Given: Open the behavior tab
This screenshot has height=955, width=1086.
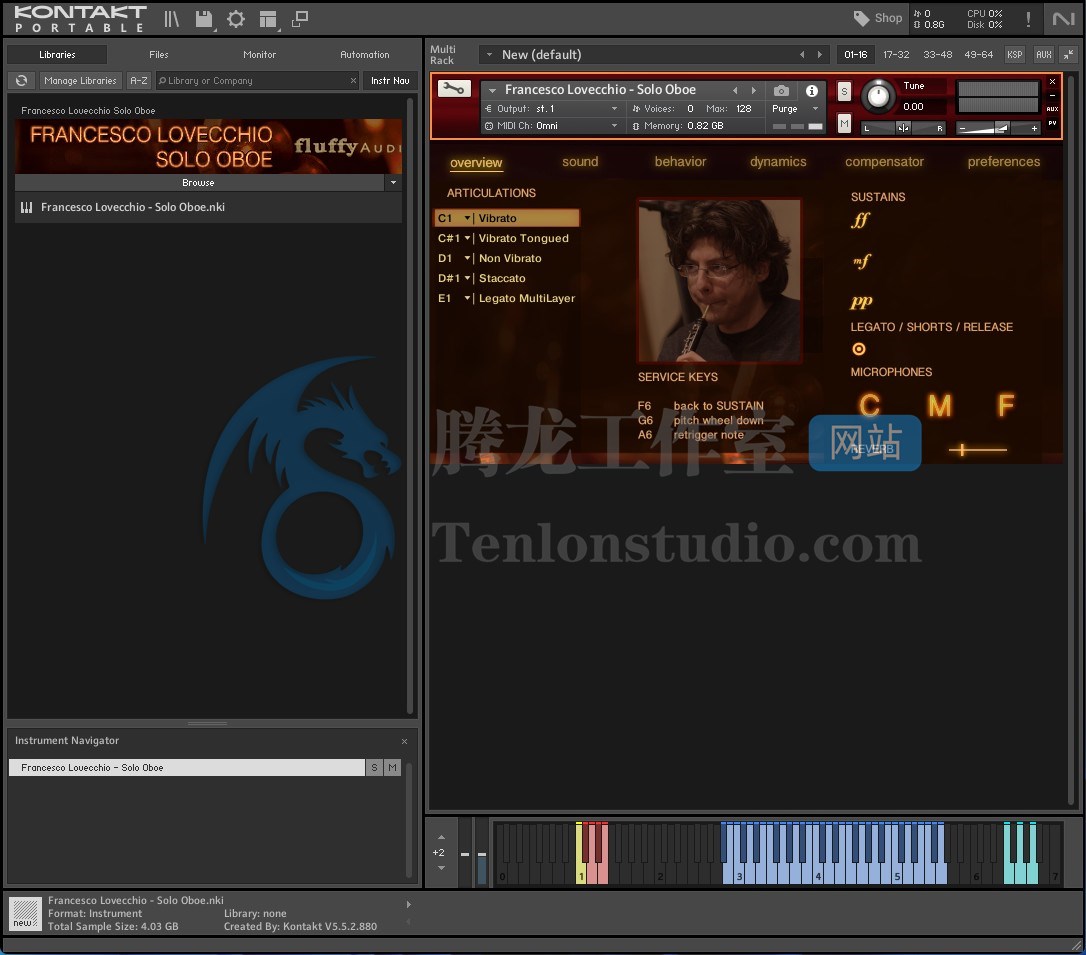Looking at the screenshot, I should click(x=680, y=161).
